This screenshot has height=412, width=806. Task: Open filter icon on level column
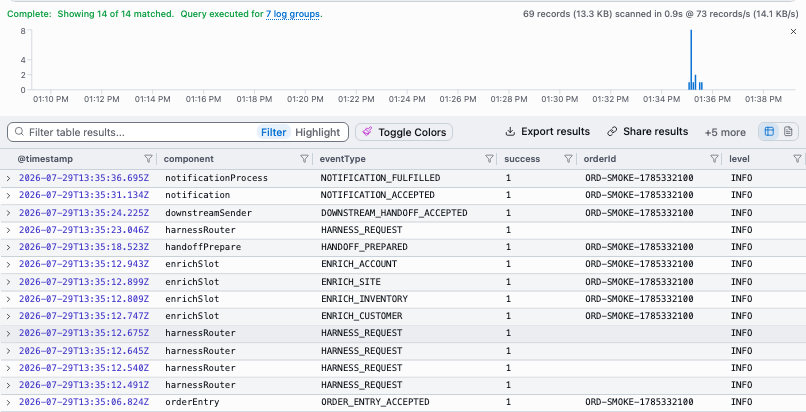click(x=797, y=159)
